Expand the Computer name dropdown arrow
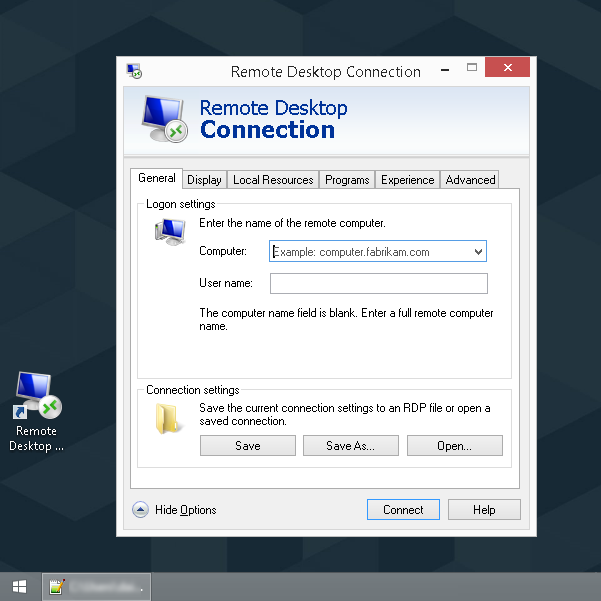The width and height of the screenshot is (601, 601). click(478, 251)
